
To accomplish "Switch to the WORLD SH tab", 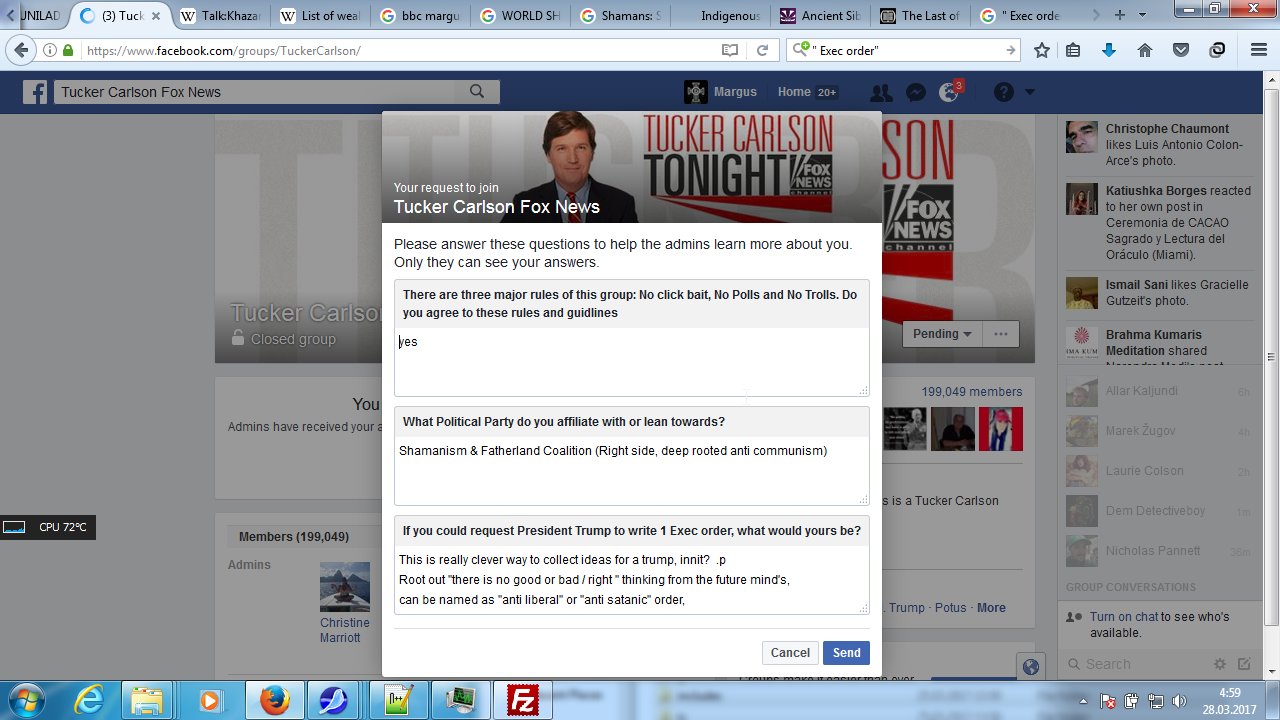I will pyautogui.click(x=521, y=15).
